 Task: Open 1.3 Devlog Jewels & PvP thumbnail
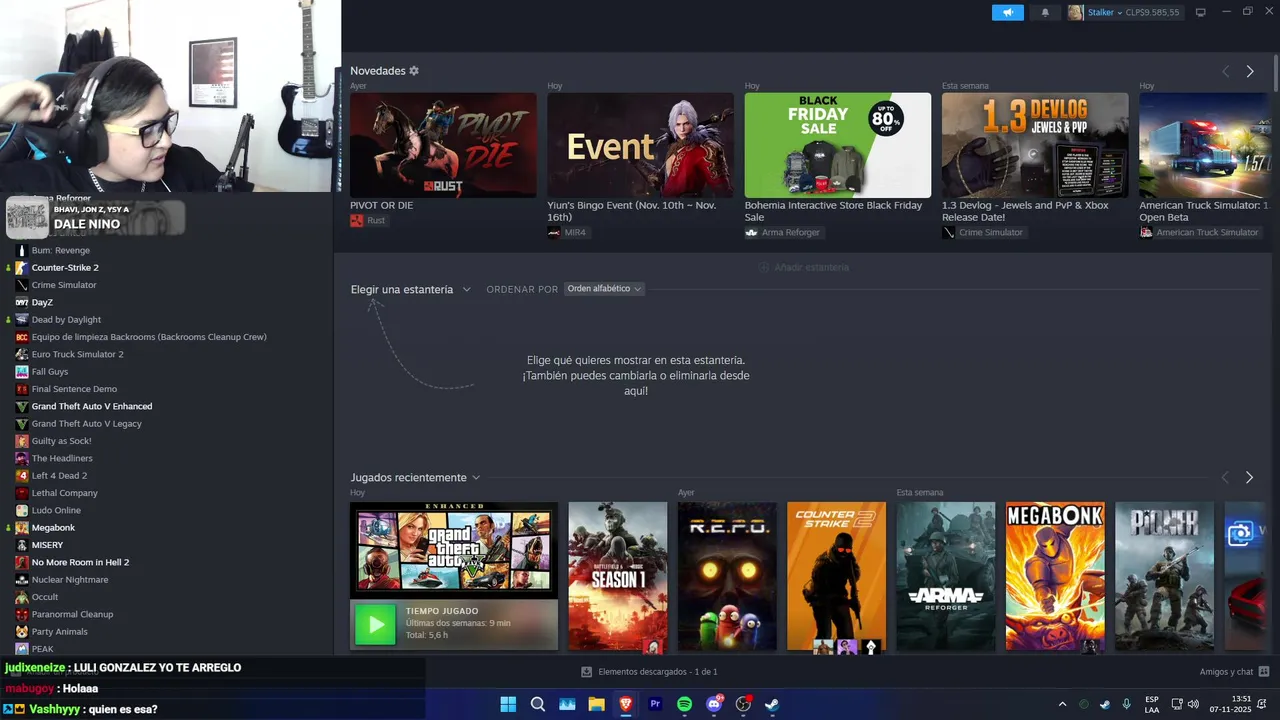point(1035,145)
